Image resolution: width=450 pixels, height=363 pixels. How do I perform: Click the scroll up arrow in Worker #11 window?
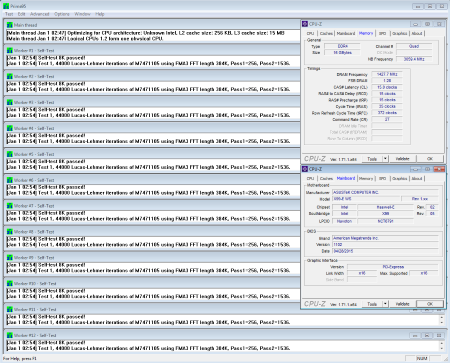pyautogui.click(x=442, y=317)
